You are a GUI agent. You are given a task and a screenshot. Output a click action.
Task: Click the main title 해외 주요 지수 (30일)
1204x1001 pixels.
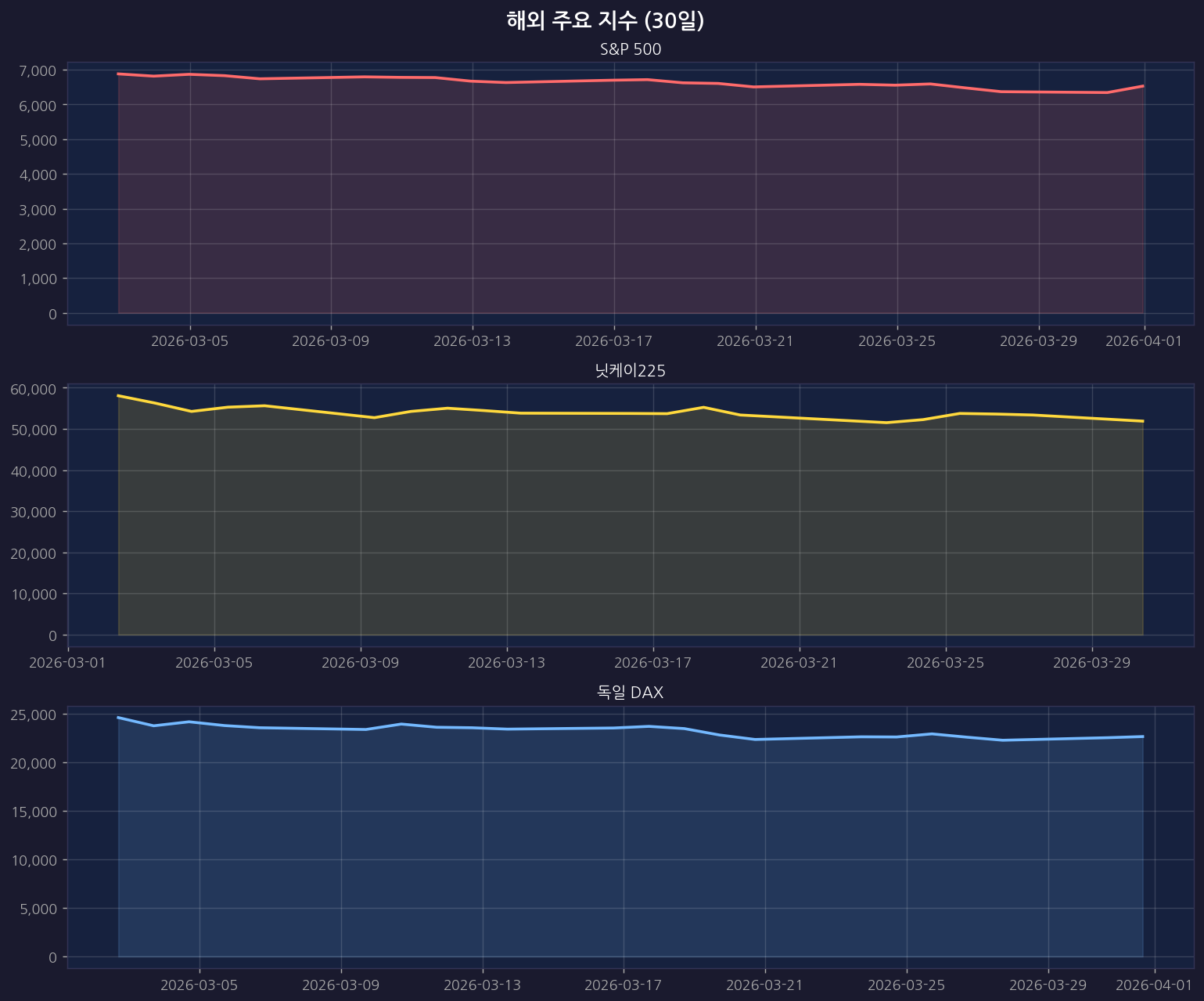coord(605,21)
